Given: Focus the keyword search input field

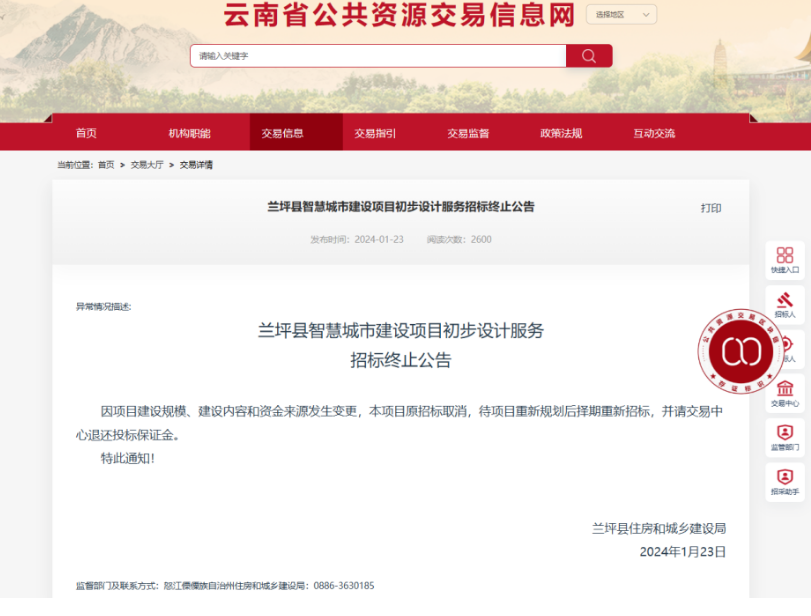Looking at the screenshot, I should pyautogui.click(x=378, y=56).
